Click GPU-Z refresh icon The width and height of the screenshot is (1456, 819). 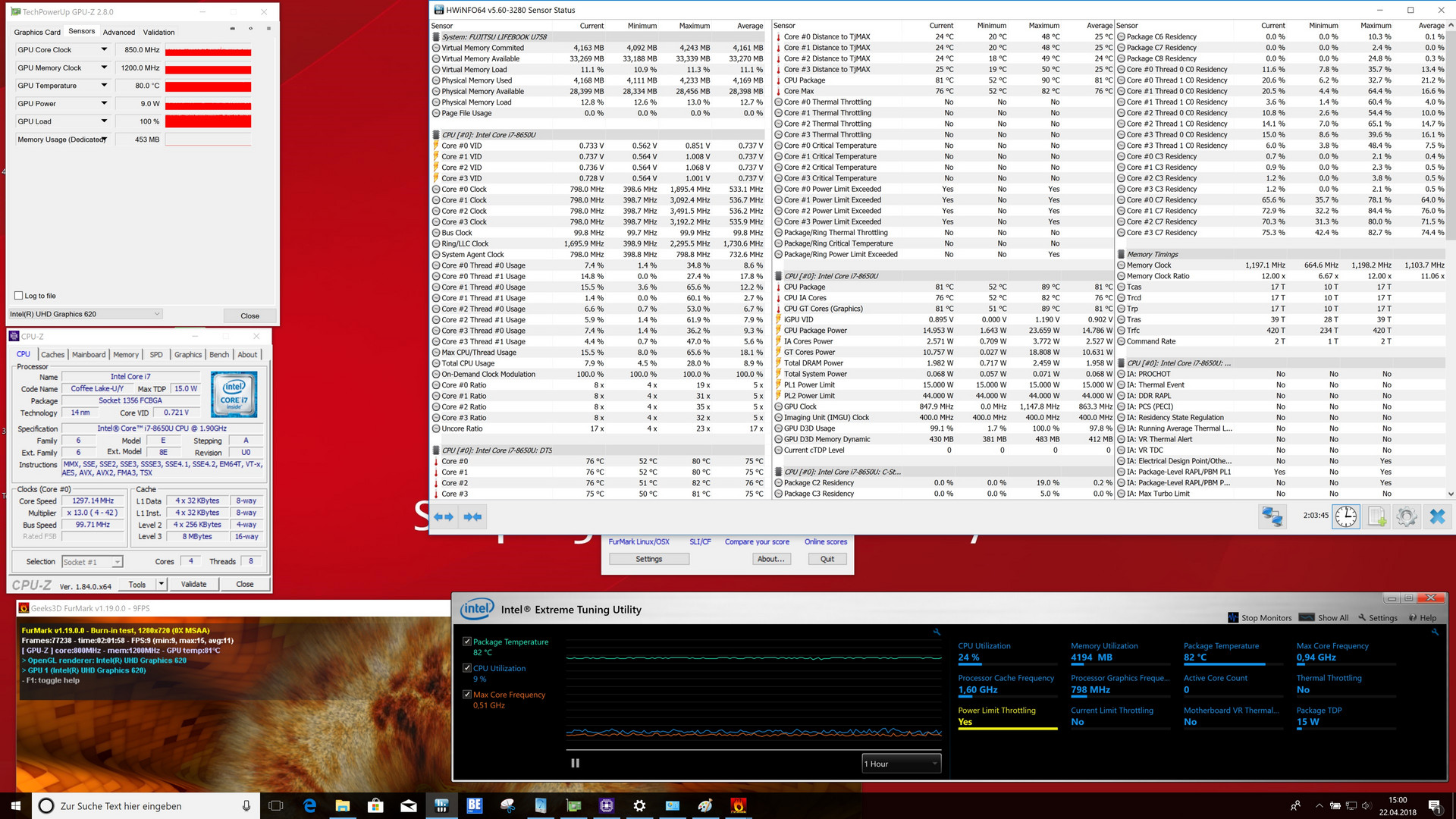coord(250,29)
